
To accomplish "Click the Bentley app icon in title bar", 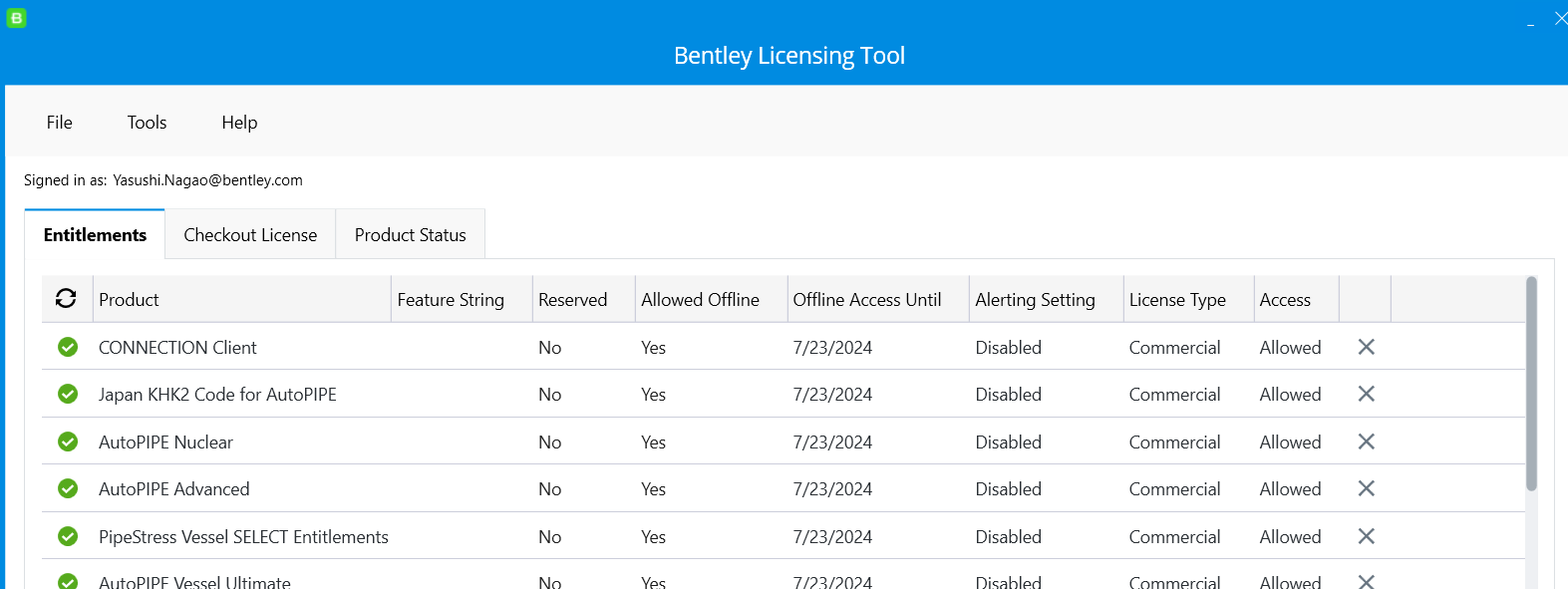I will tap(16, 17).
